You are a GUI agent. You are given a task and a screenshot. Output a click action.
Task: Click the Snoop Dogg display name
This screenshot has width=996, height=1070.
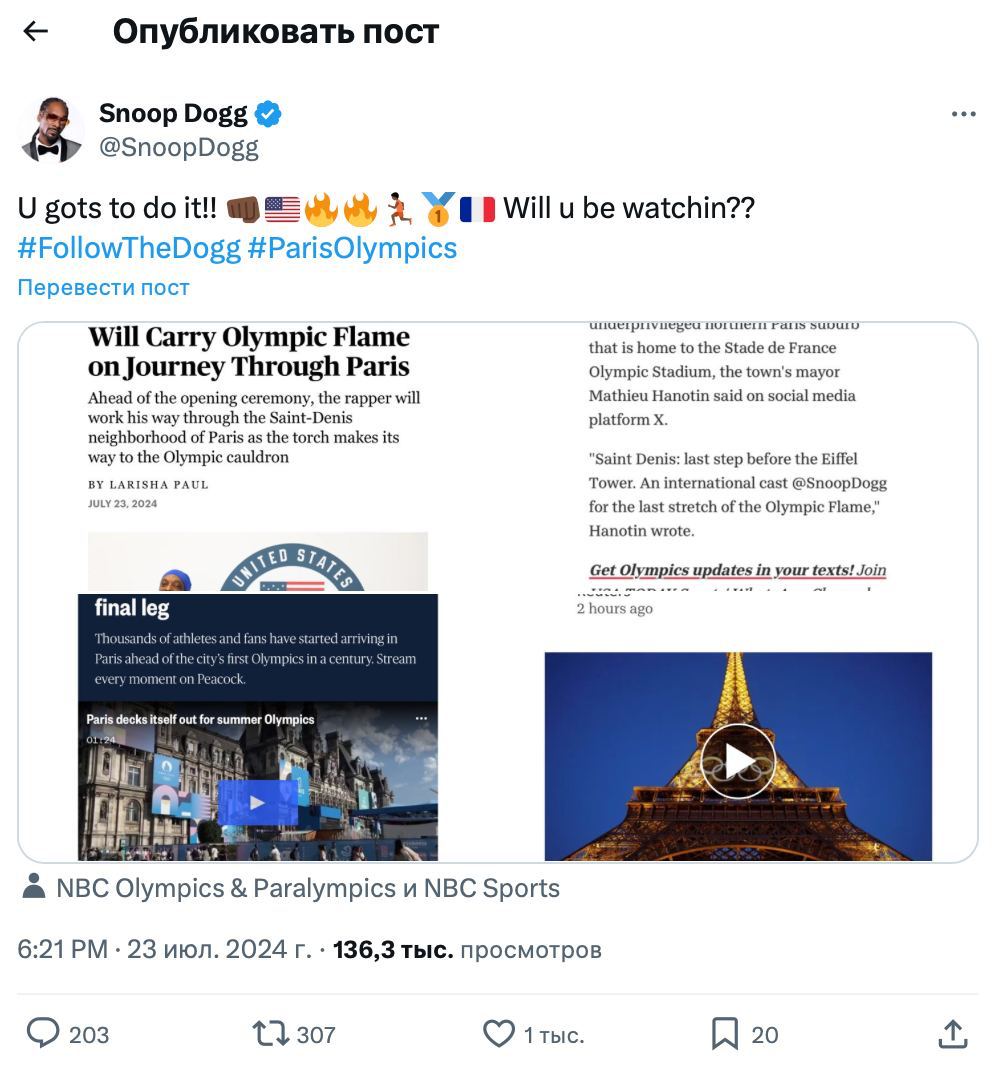(x=173, y=113)
